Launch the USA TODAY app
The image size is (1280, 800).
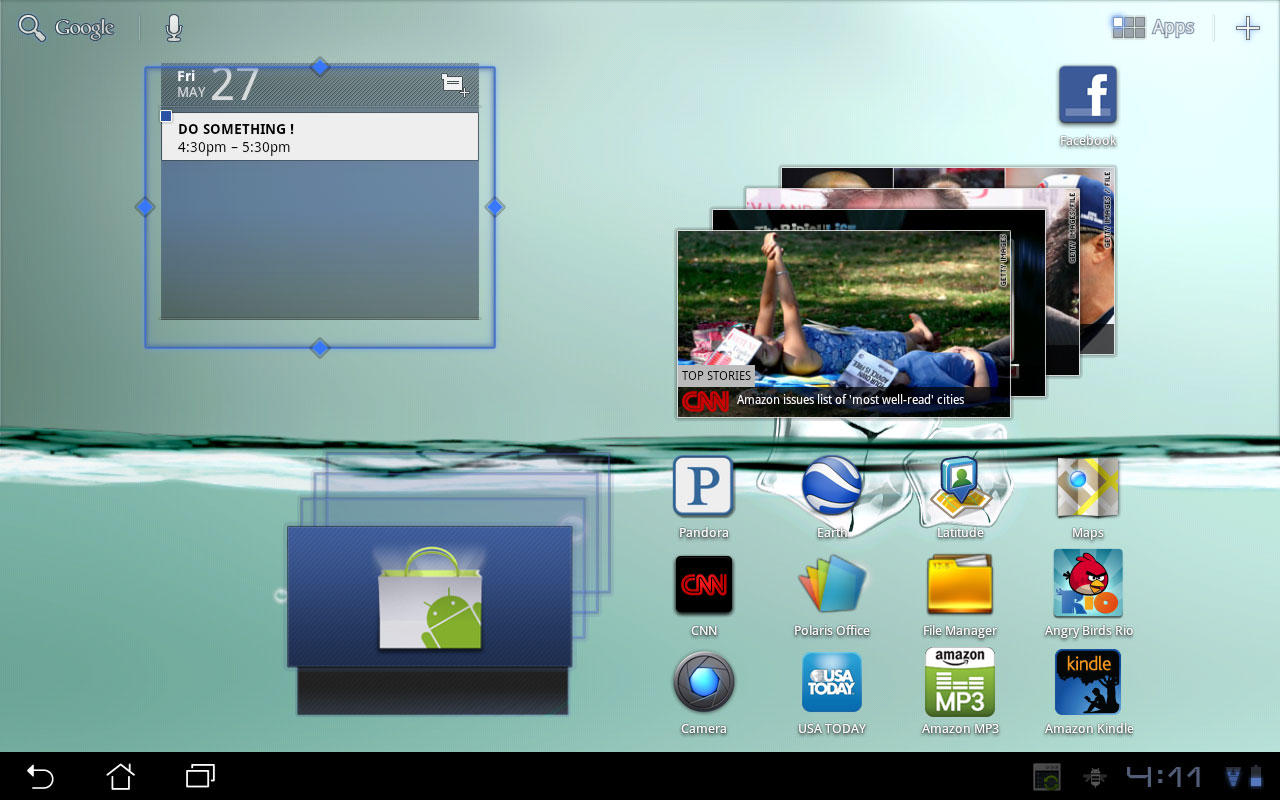(831, 683)
